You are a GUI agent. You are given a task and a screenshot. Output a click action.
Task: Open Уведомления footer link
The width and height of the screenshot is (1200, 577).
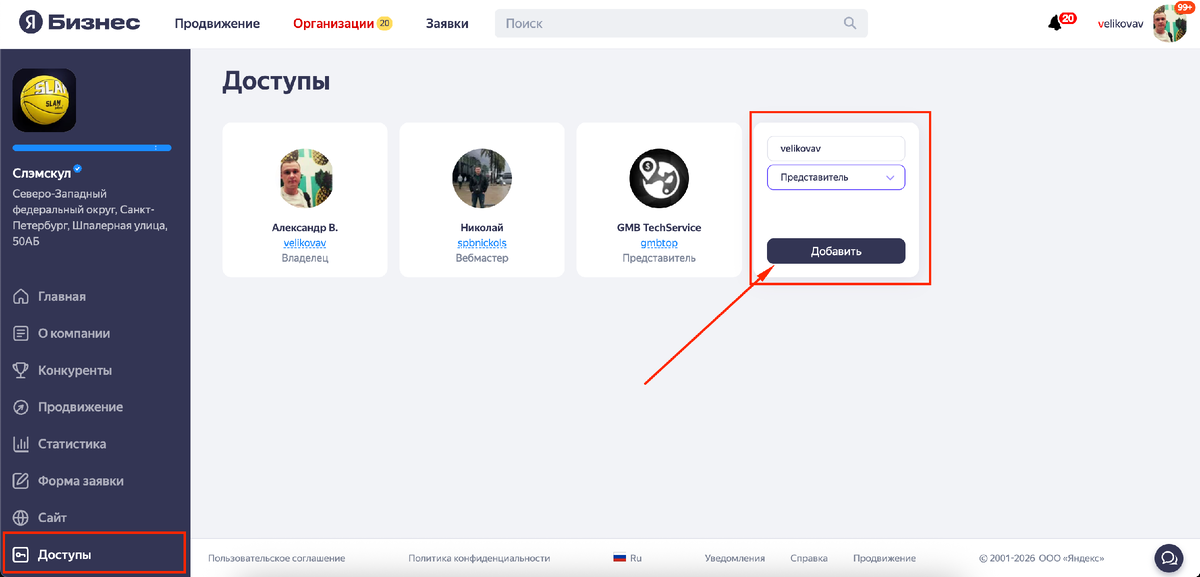tap(735, 559)
